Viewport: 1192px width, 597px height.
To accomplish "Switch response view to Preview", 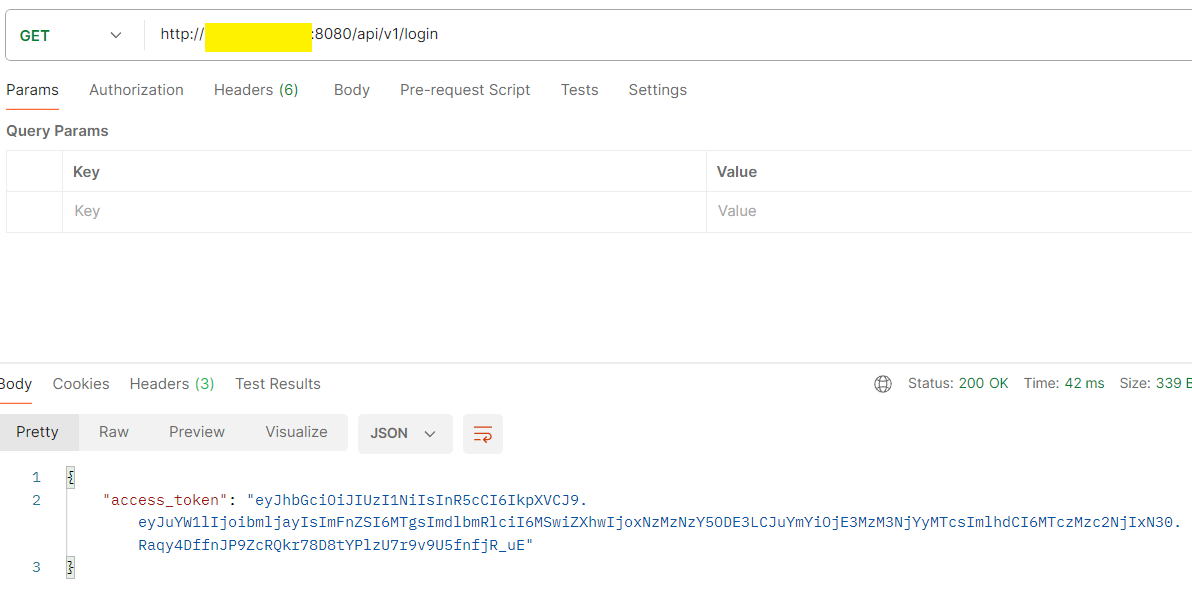I will (x=197, y=432).
